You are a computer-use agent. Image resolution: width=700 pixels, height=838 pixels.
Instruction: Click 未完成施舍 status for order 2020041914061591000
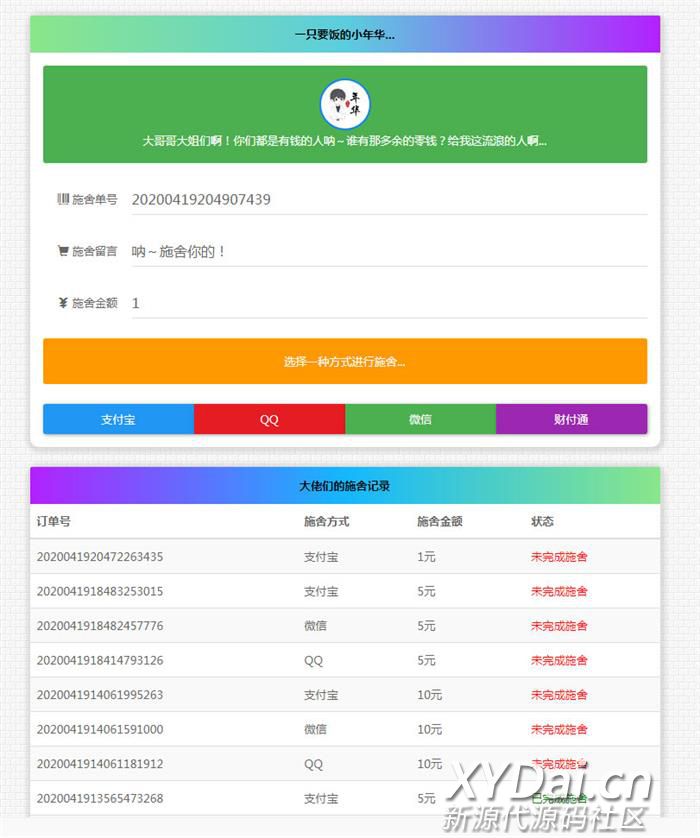559,729
